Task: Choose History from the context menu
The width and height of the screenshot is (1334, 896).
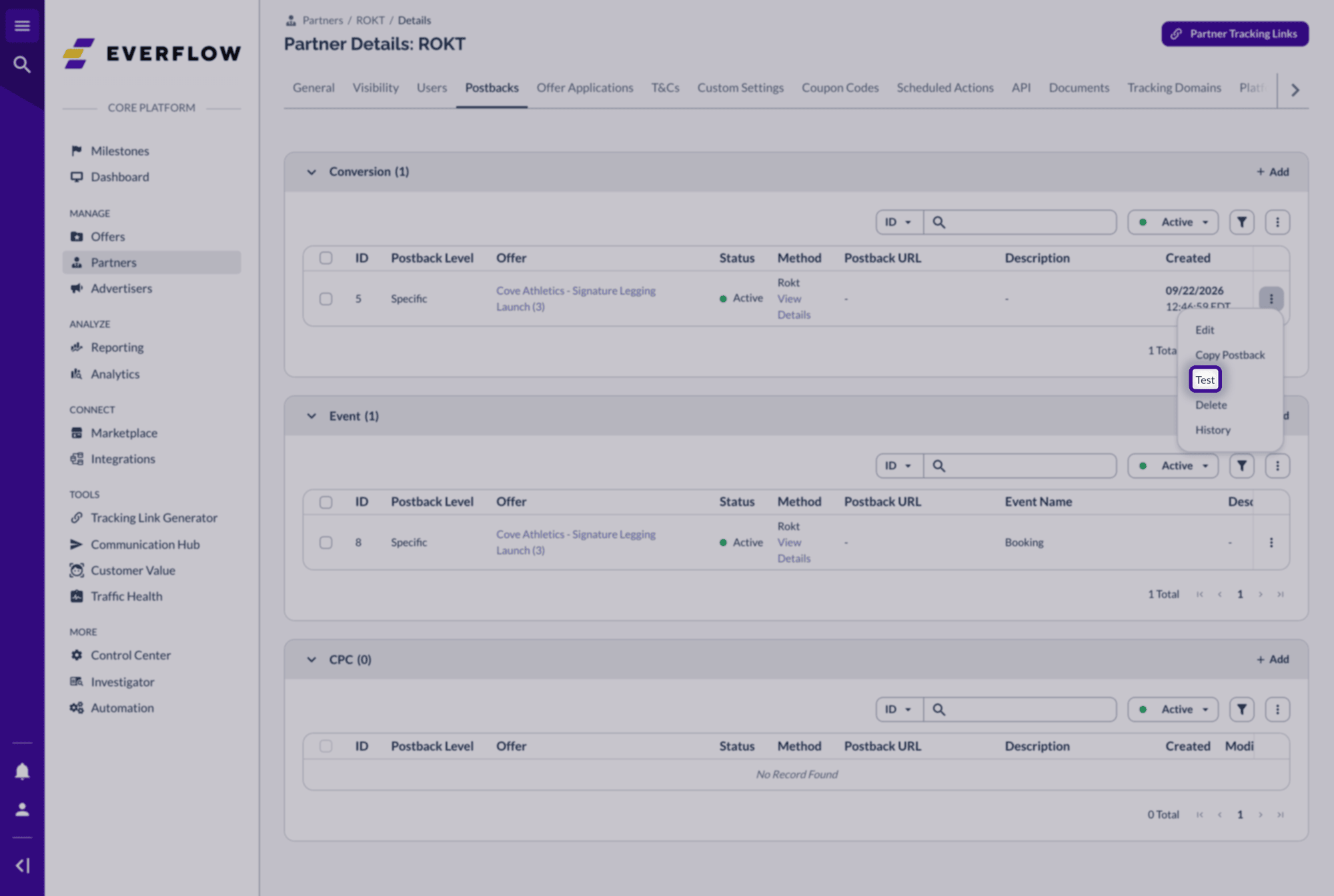Action: (1213, 430)
